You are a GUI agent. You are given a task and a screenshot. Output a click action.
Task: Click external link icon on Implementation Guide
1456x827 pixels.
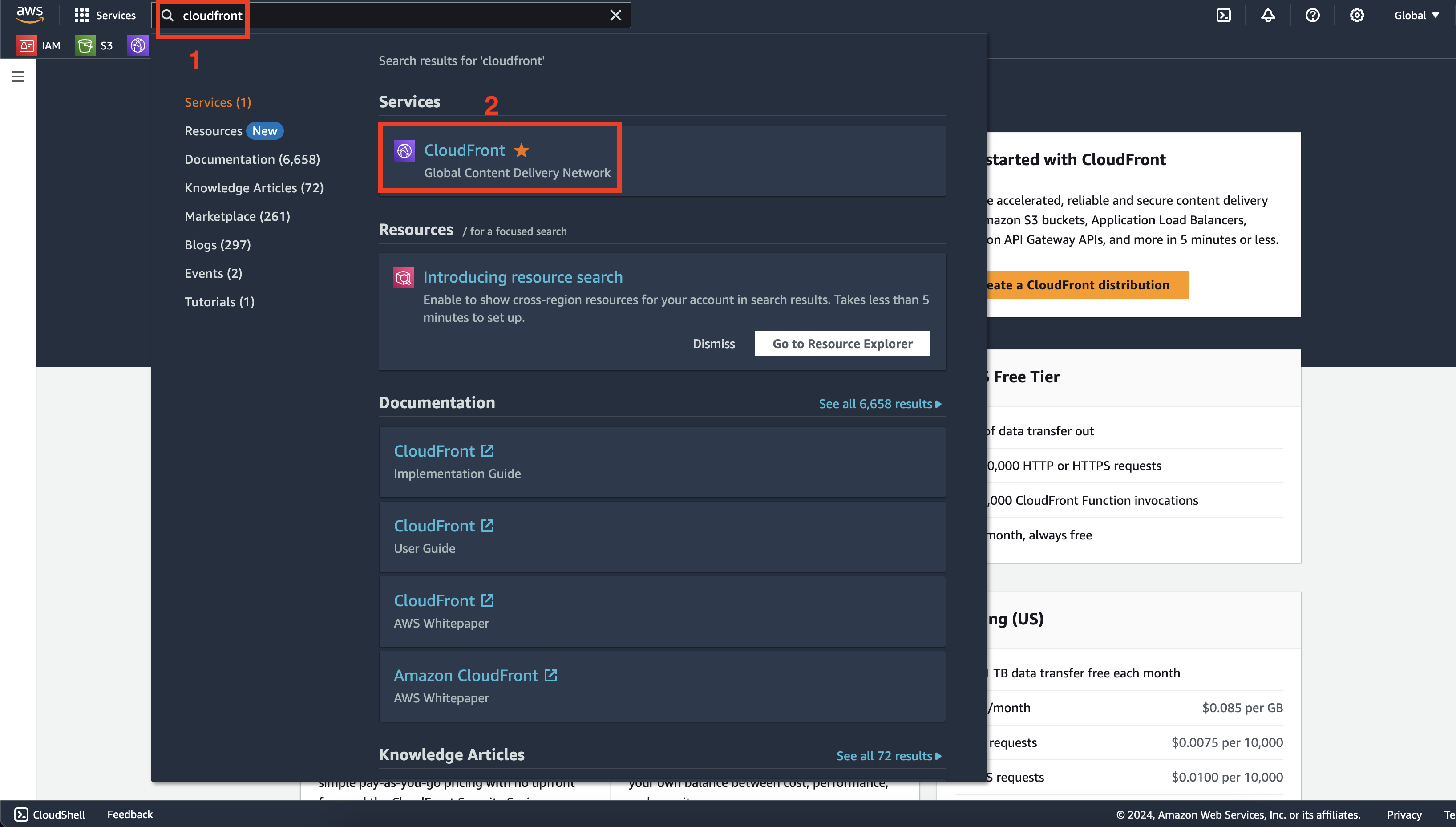click(487, 450)
